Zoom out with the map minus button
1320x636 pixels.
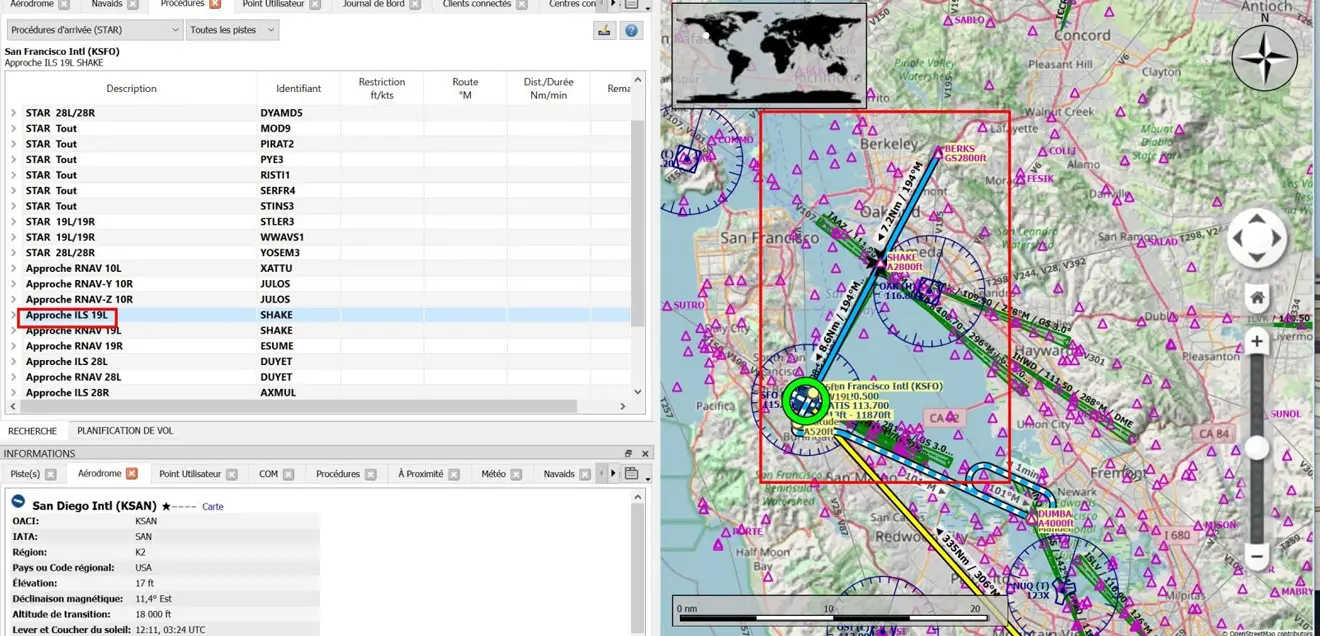point(1257,556)
